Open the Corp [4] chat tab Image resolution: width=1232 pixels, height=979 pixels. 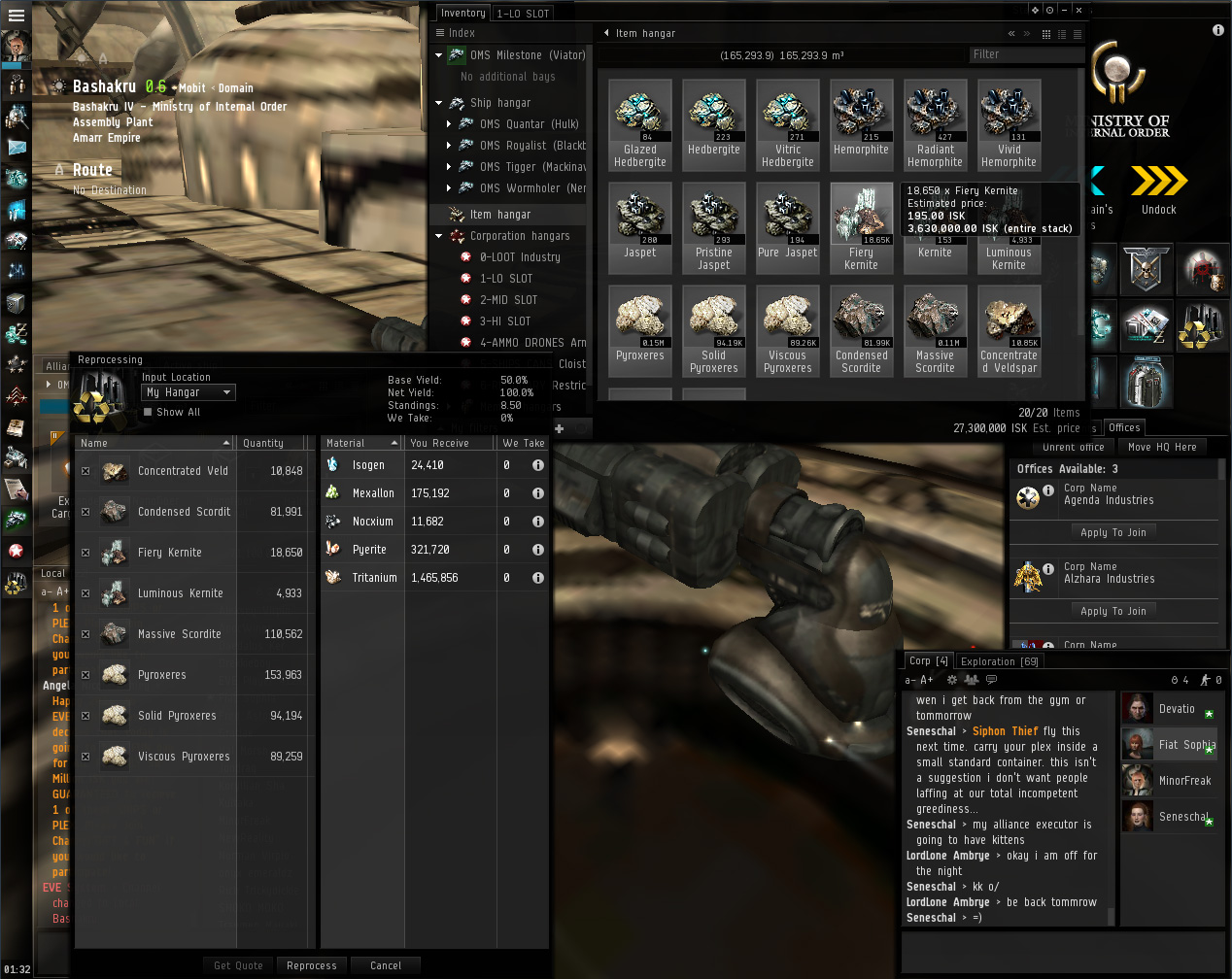pyautogui.click(x=929, y=660)
